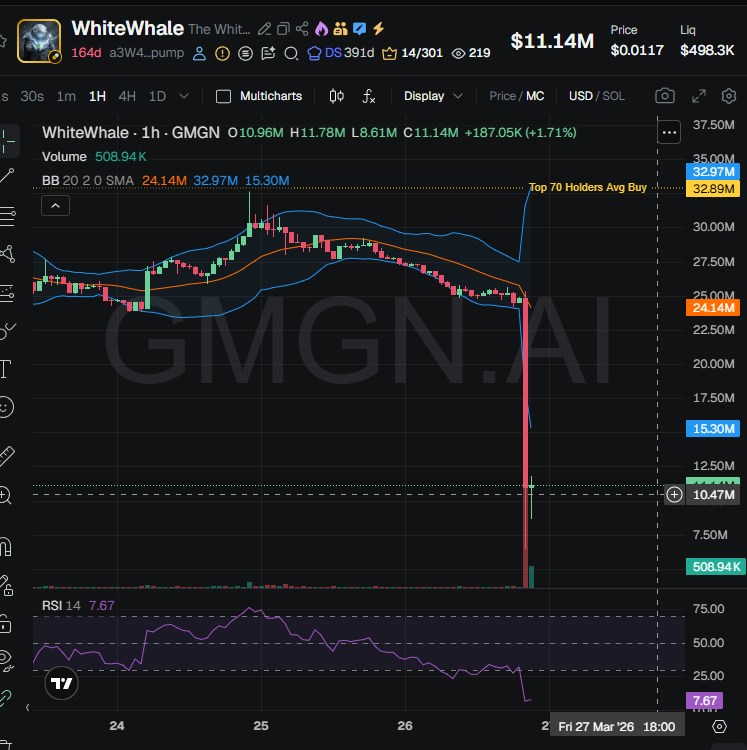Select the 4H timeframe

[127, 96]
